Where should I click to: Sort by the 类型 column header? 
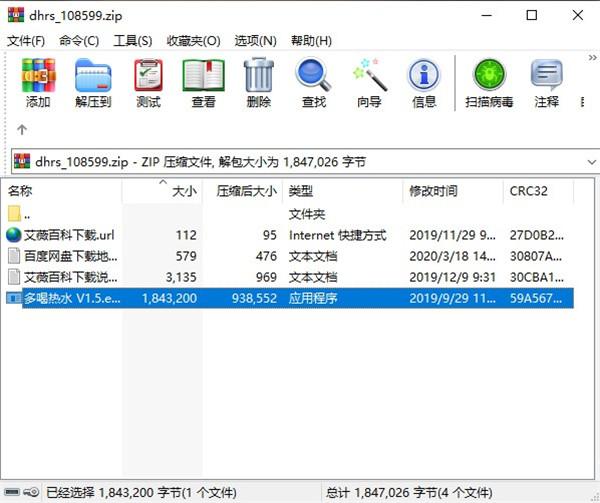[x=343, y=190]
